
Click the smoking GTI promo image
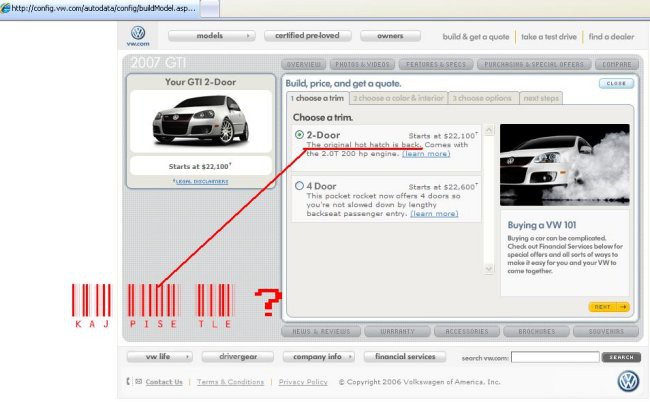click(x=564, y=165)
